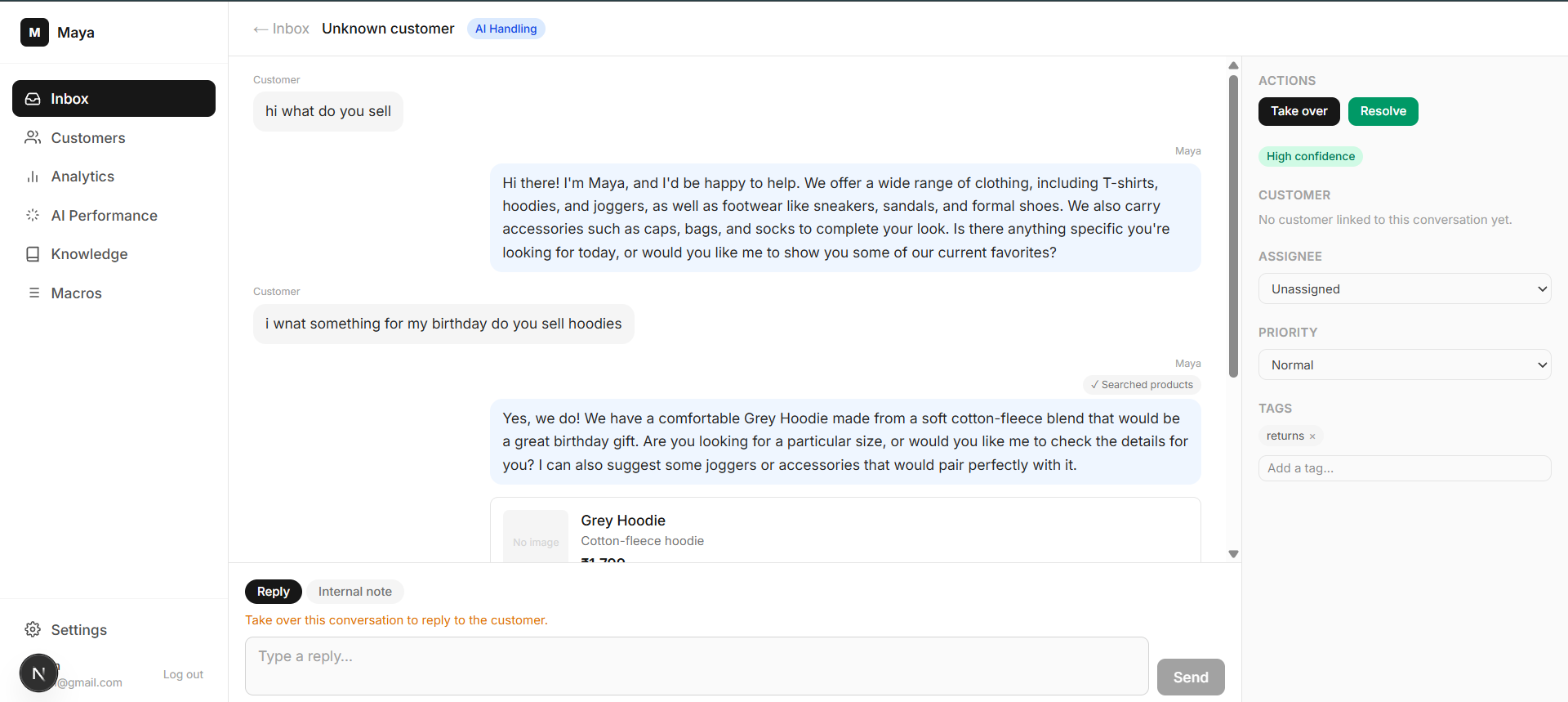This screenshot has width=1568, height=702.
Task: Open the Macros list icon
Action: point(33,293)
